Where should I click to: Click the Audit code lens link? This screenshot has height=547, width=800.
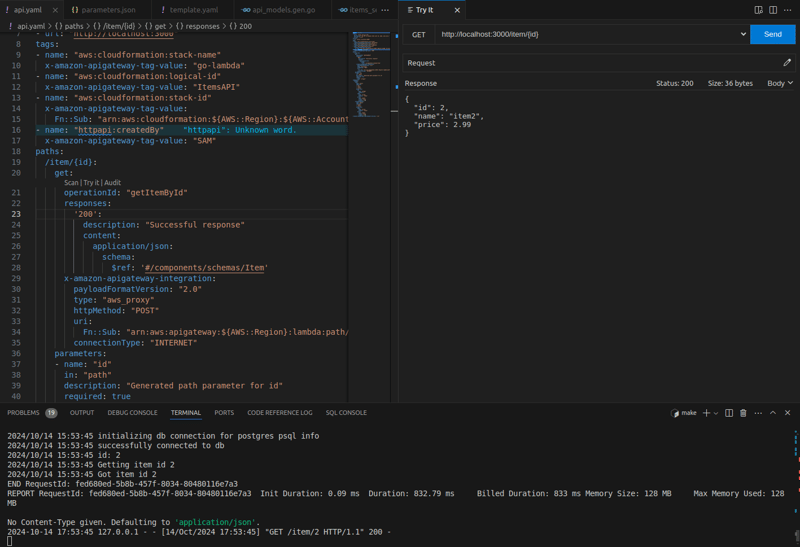pos(112,183)
